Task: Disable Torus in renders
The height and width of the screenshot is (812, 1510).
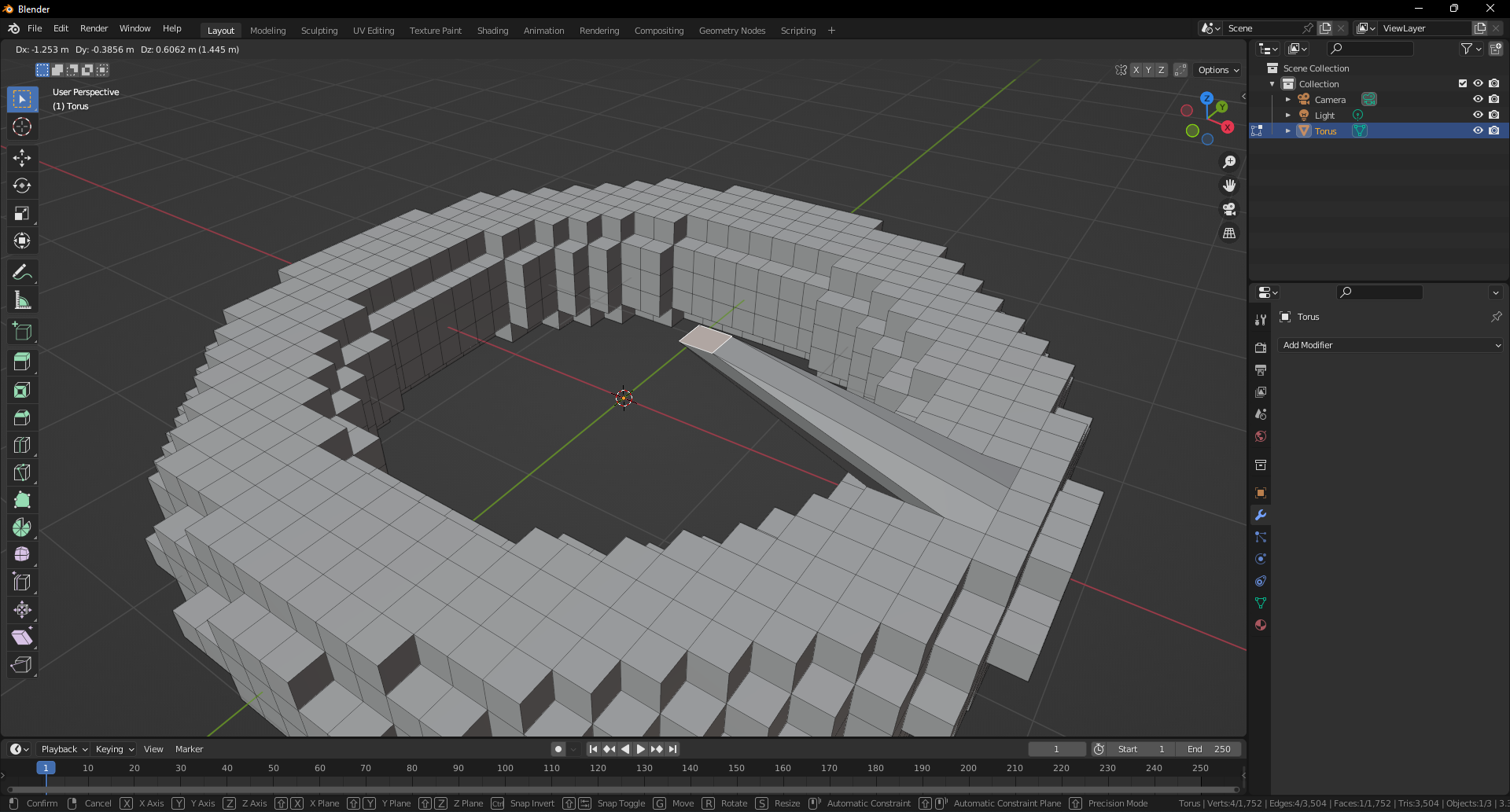Action: 1493,130
